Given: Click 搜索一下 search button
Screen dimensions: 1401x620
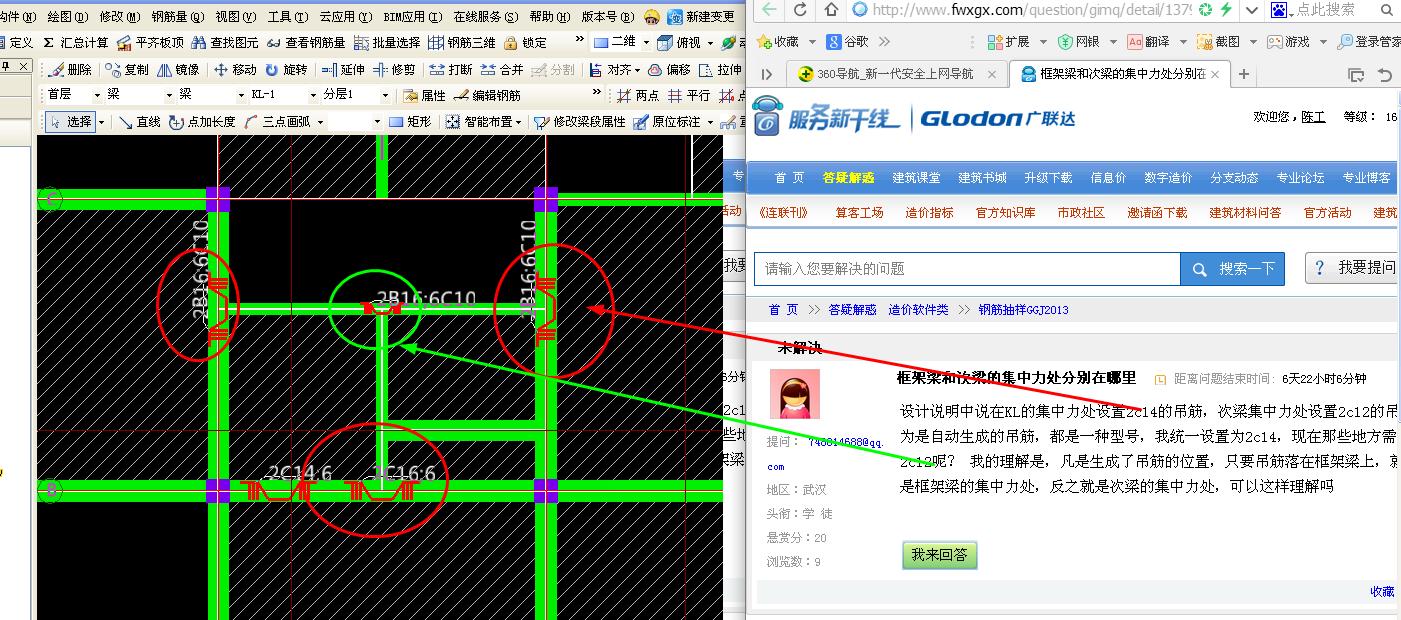Looking at the screenshot, I should [1233, 269].
